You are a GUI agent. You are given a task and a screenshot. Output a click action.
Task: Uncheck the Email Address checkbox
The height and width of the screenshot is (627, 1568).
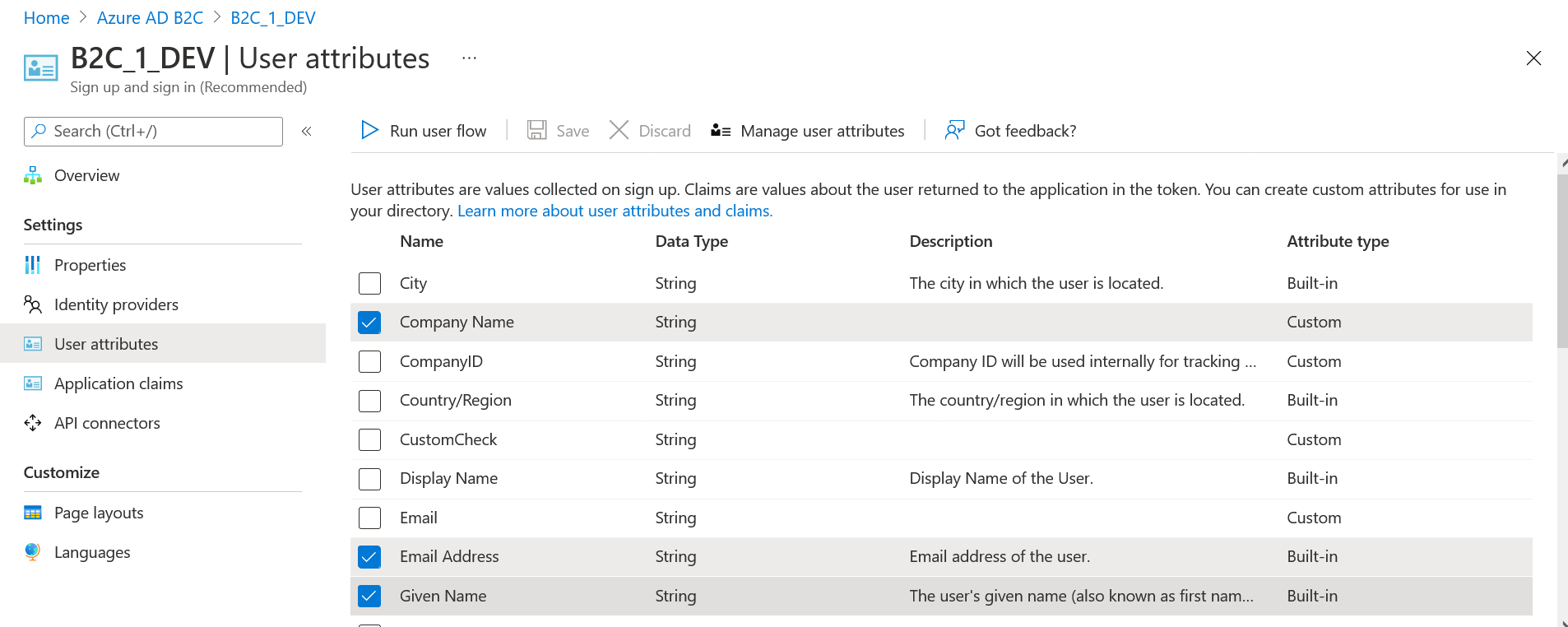pyautogui.click(x=370, y=557)
